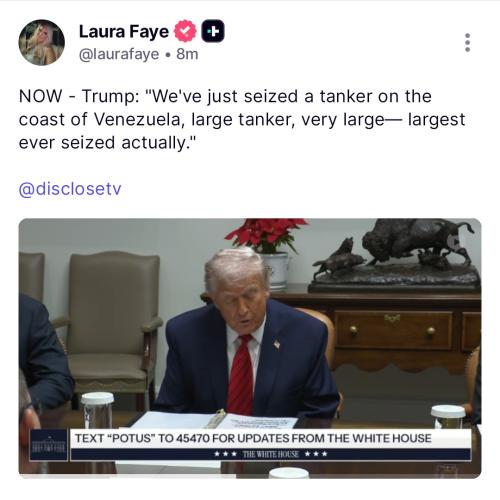This screenshot has width=500, height=500.
Task: Click the black plus subscriber badge
Action: [213, 31]
